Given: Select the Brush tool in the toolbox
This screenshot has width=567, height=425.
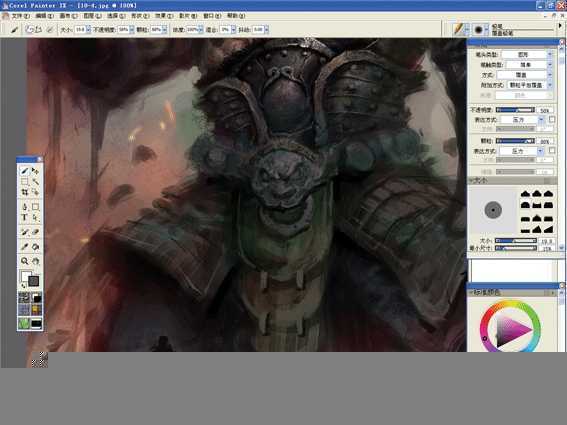Looking at the screenshot, I should 24,171.
